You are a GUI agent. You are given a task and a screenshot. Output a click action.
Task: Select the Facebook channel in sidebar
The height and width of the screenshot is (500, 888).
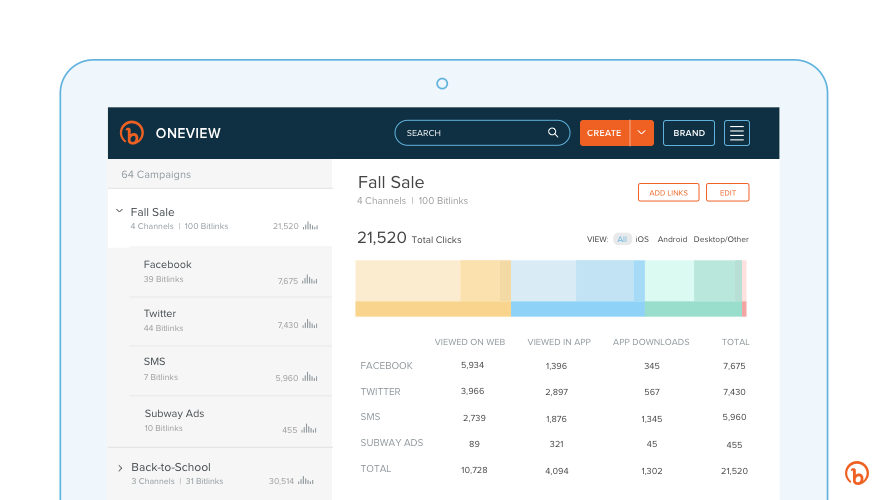tap(168, 265)
